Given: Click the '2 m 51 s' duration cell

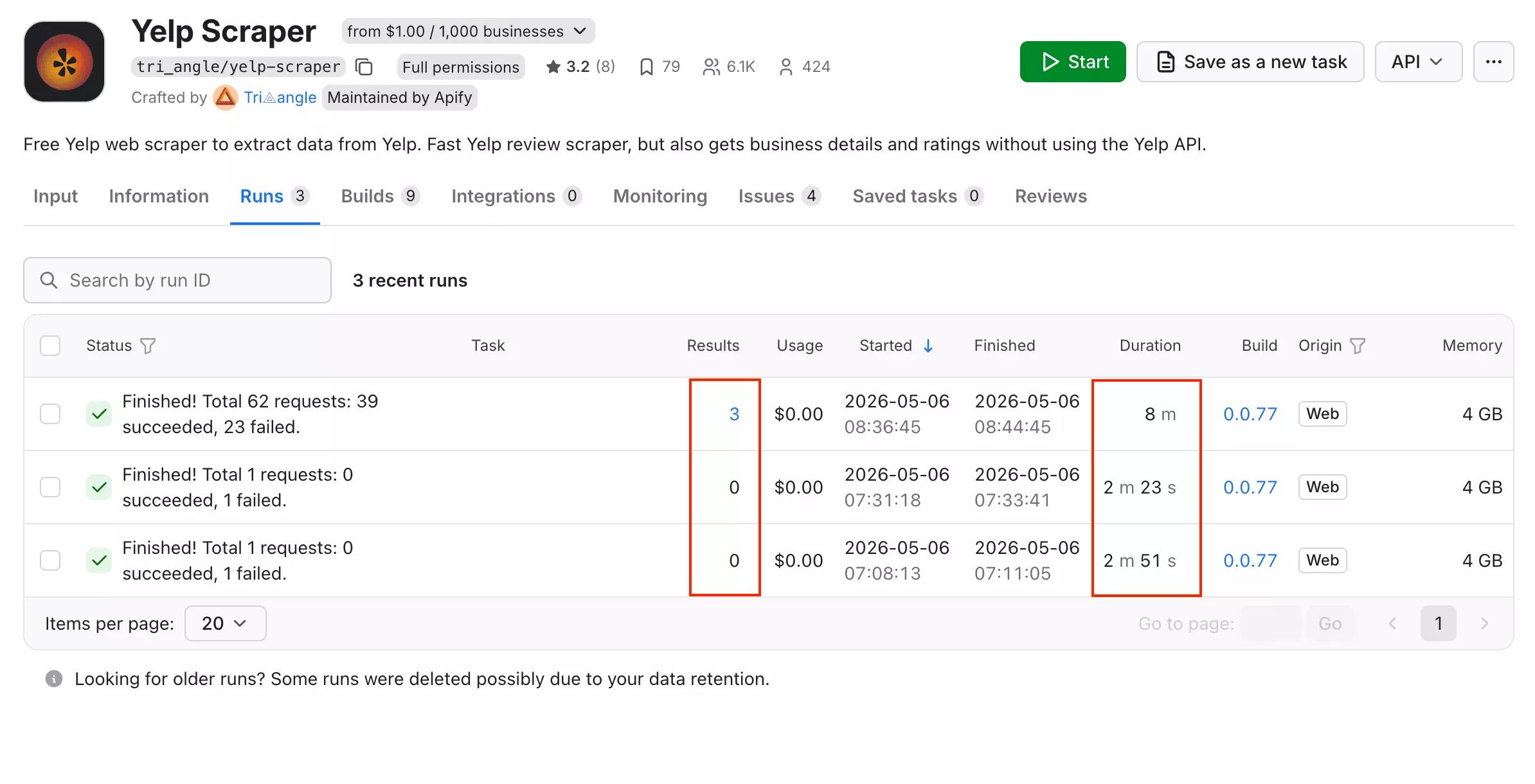Looking at the screenshot, I should pyautogui.click(x=1140, y=560).
